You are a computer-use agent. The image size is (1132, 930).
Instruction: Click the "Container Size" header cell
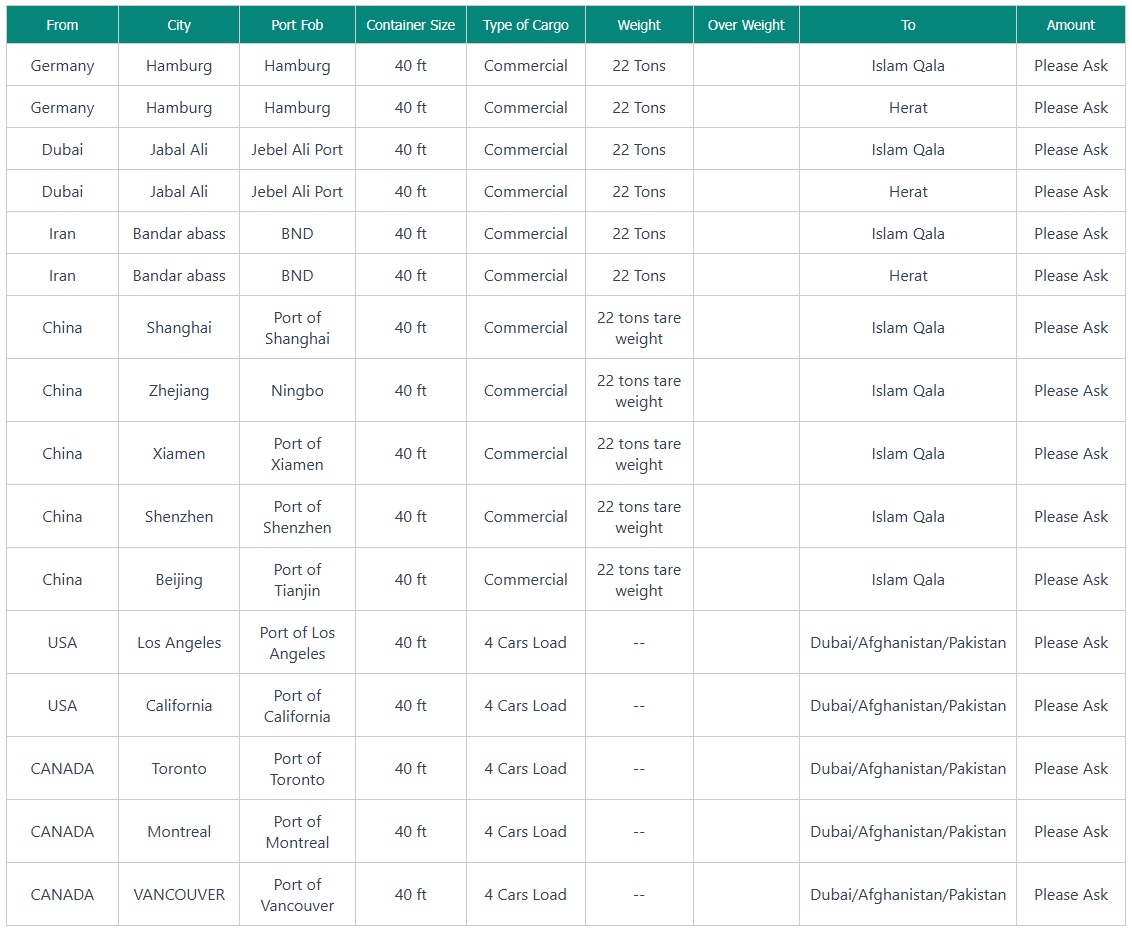(410, 25)
